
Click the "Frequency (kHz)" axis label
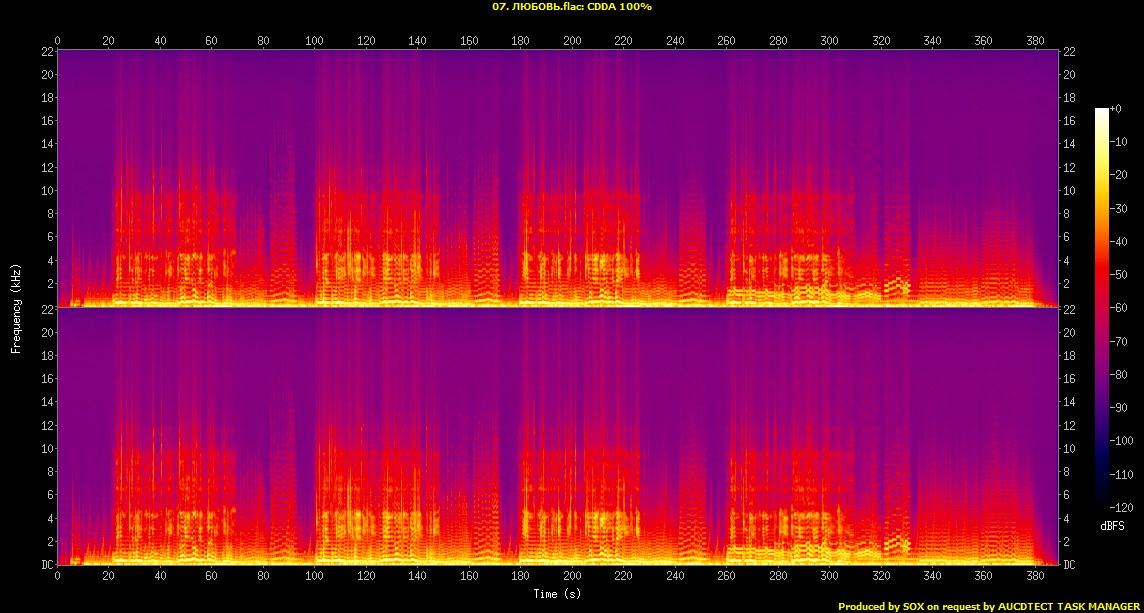tap(15, 307)
